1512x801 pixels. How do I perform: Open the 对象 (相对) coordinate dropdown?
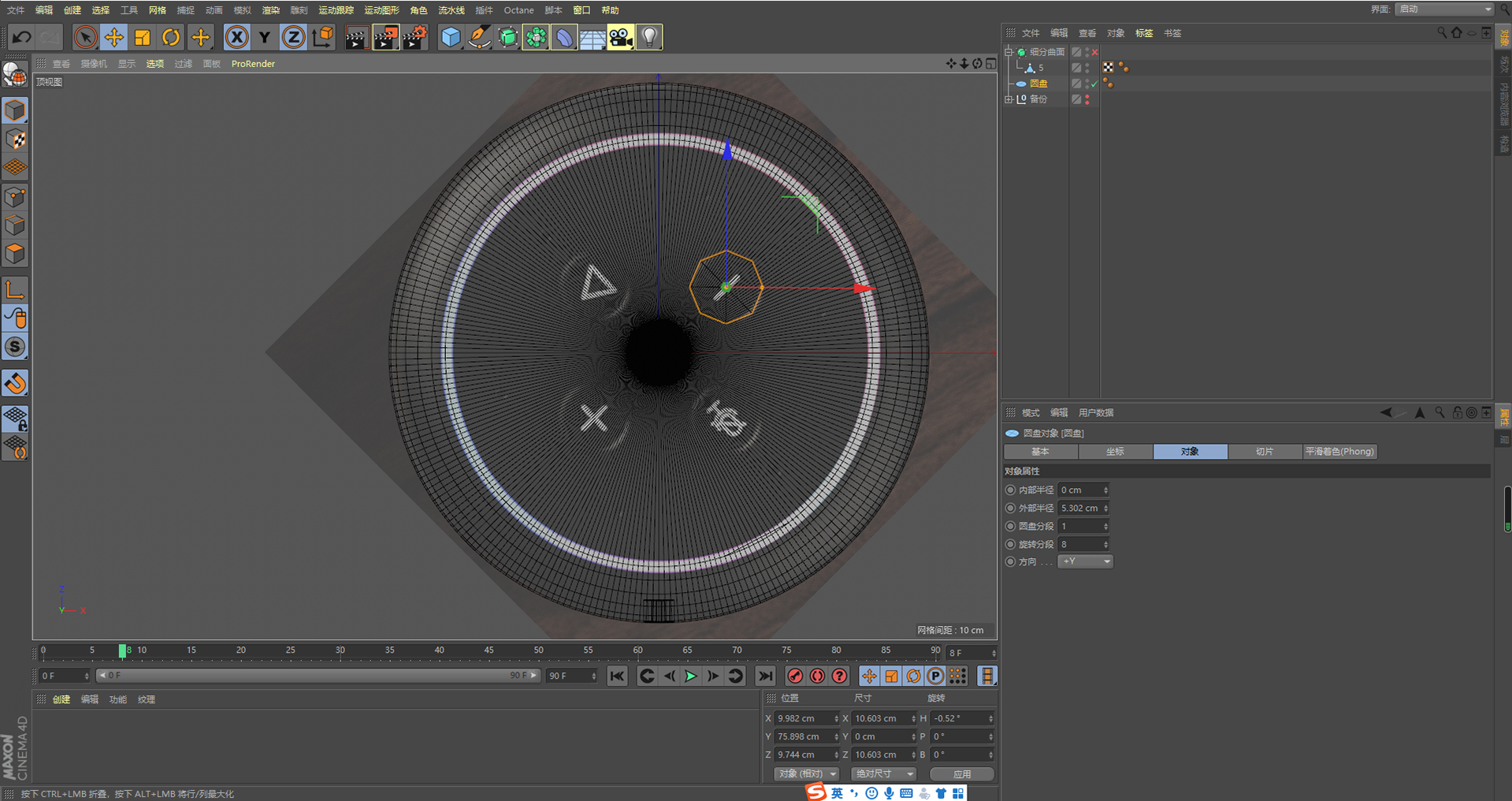tap(807, 773)
